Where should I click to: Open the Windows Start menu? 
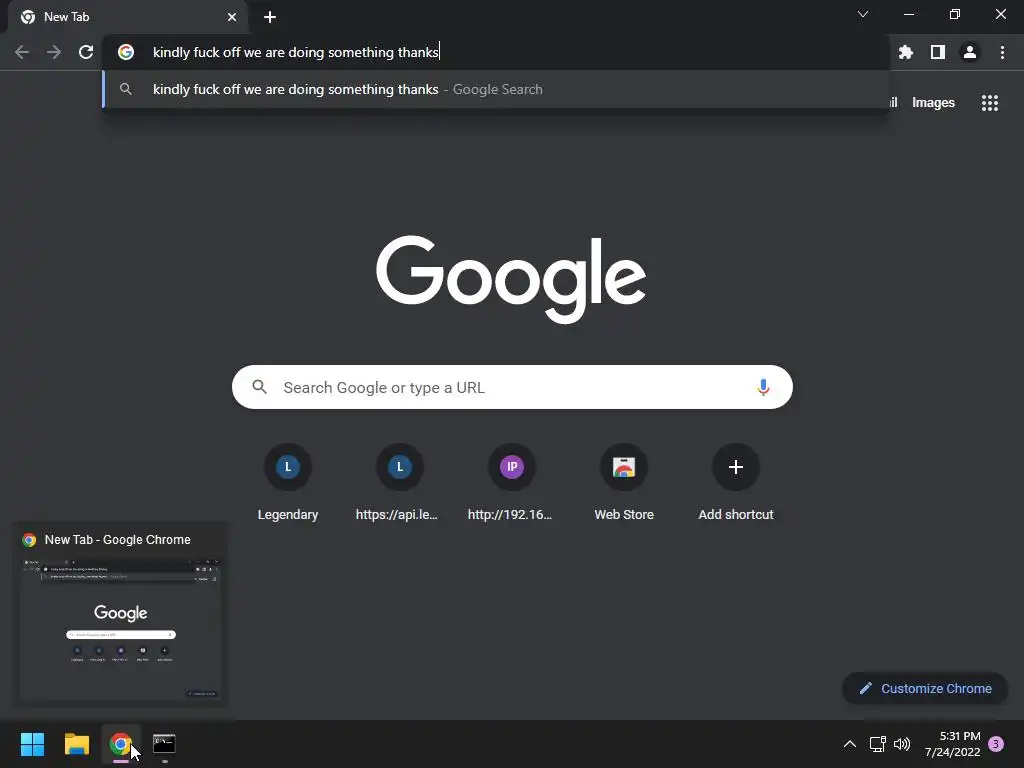point(33,744)
